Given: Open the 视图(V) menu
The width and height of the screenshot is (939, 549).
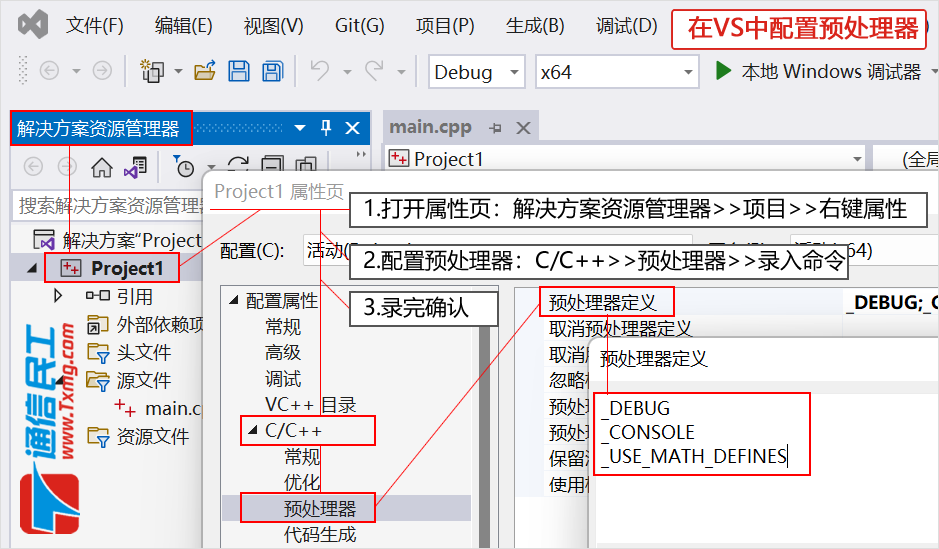Looking at the screenshot, I should 274,26.
